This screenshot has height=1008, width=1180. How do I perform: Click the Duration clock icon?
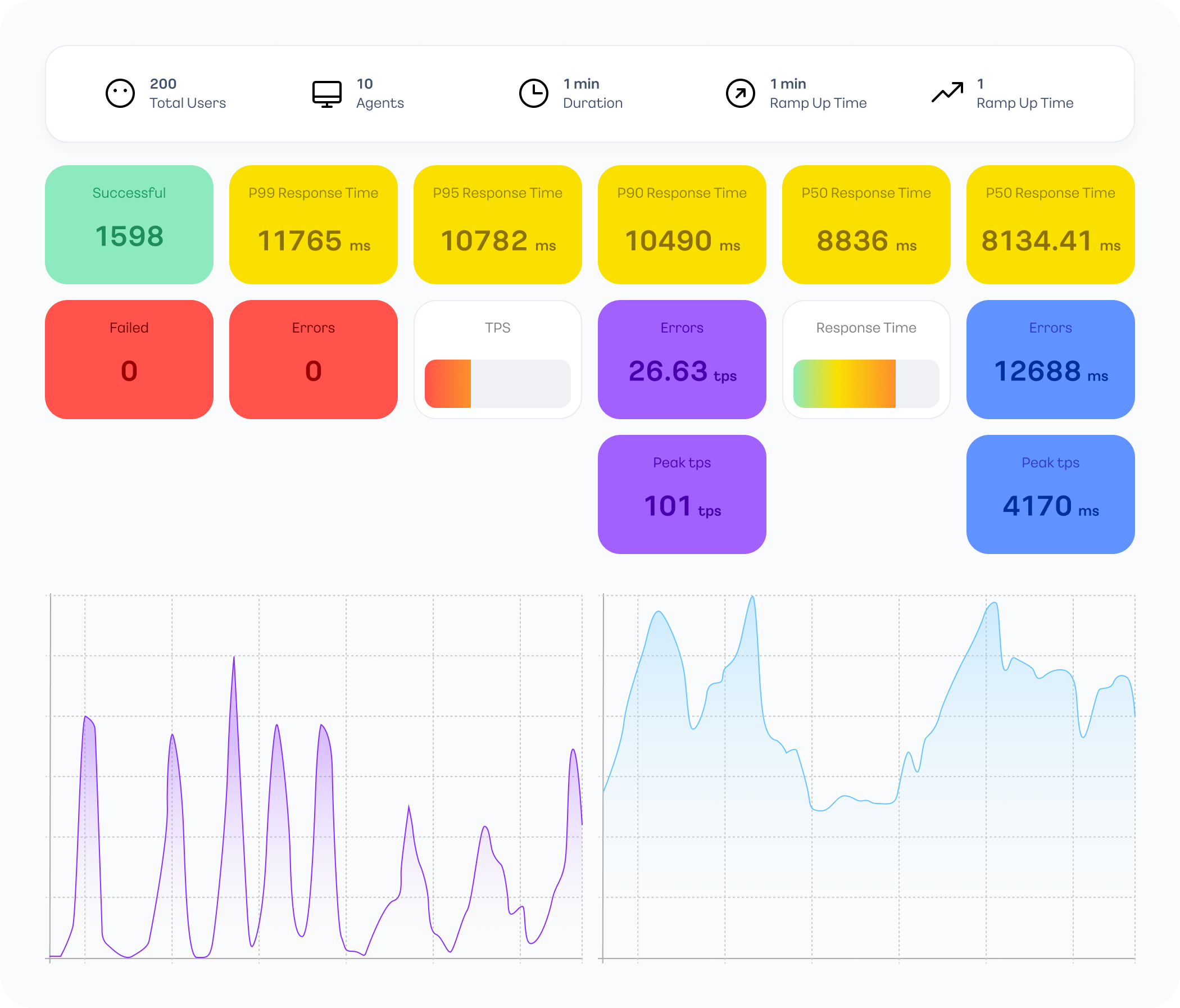(x=534, y=93)
